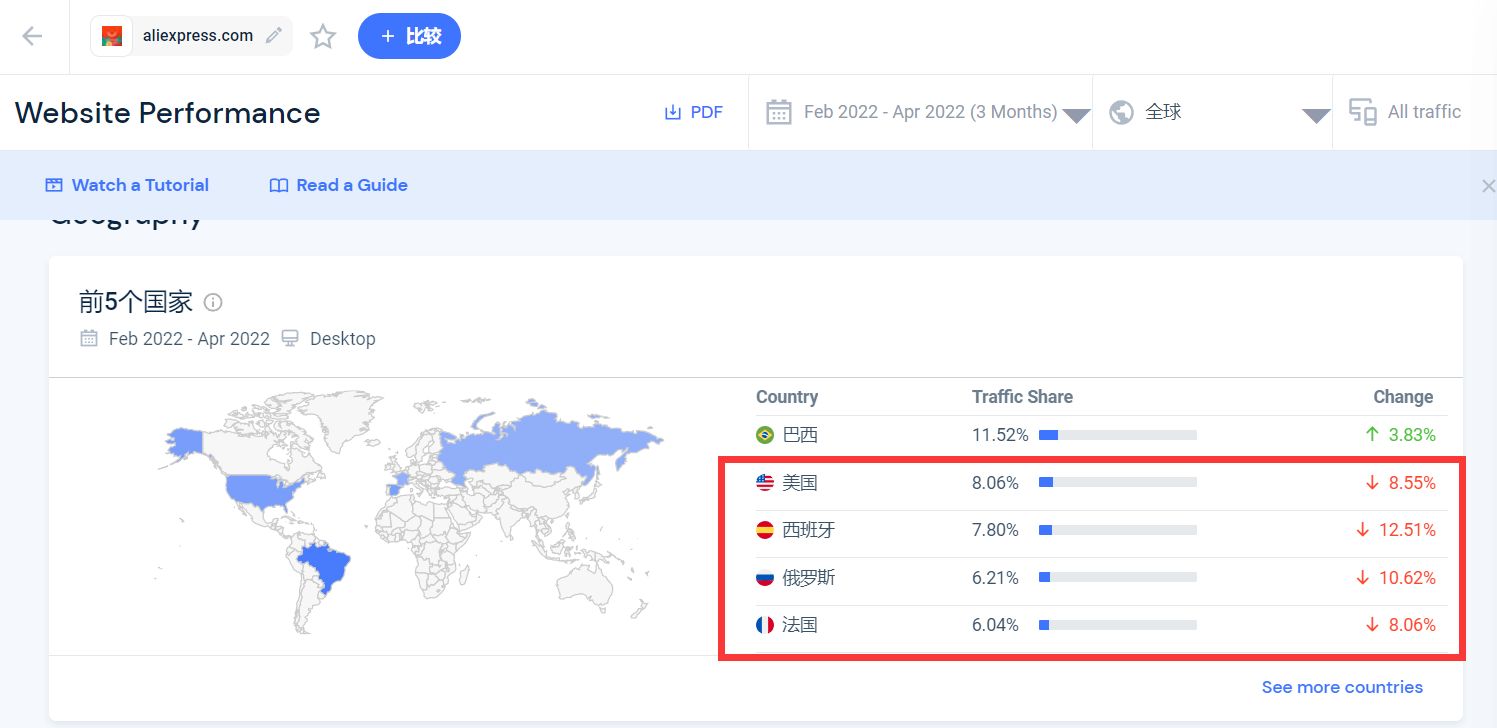Click the Watch a Tutorial link
1497x728 pixels.
pyautogui.click(x=127, y=185)
